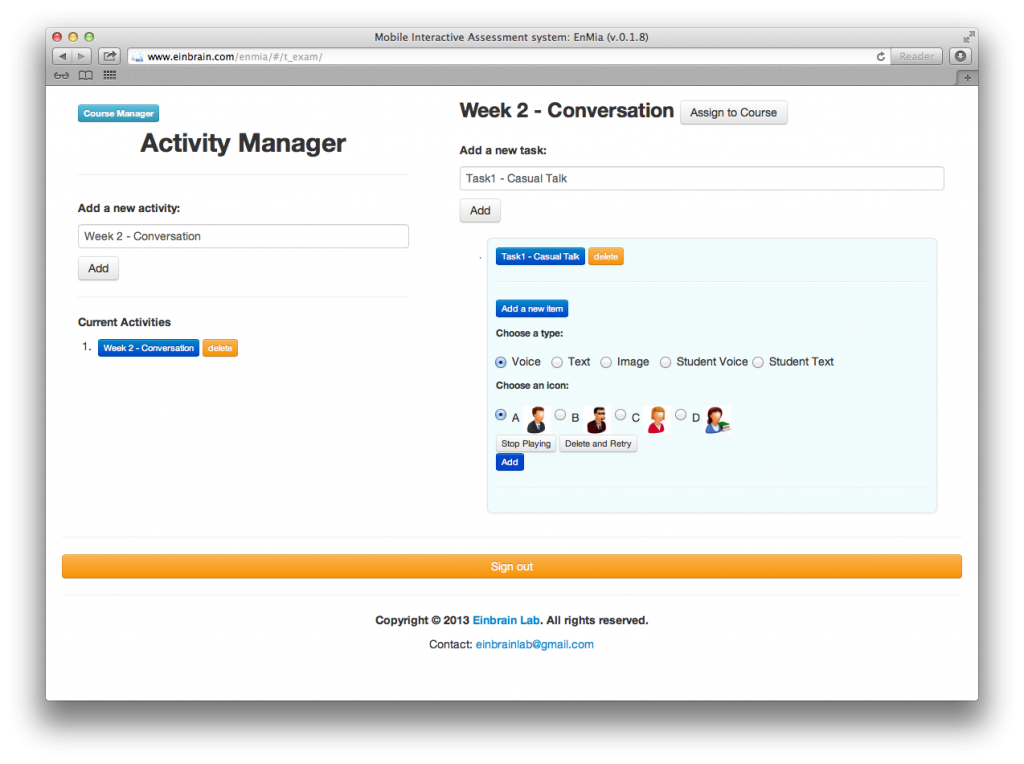
Task: Choose the Student Voice radio option
Action: (x=665, y=362)
